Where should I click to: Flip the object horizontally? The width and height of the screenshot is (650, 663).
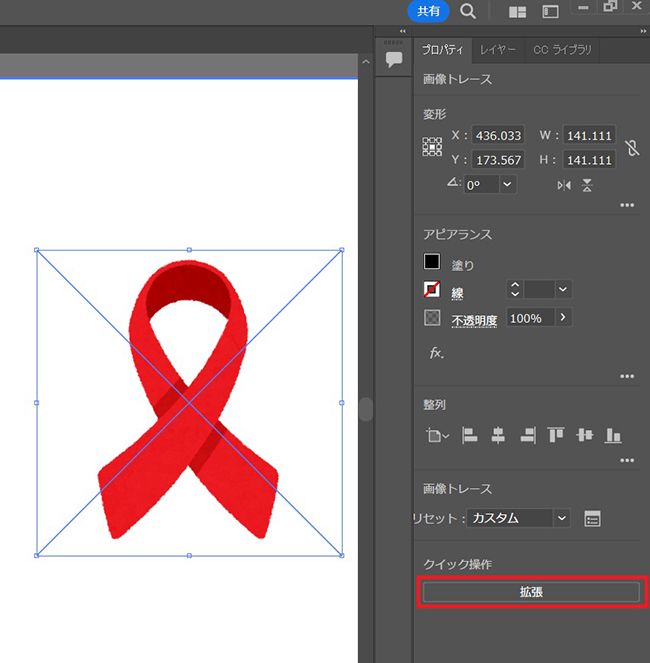point(564,185)
